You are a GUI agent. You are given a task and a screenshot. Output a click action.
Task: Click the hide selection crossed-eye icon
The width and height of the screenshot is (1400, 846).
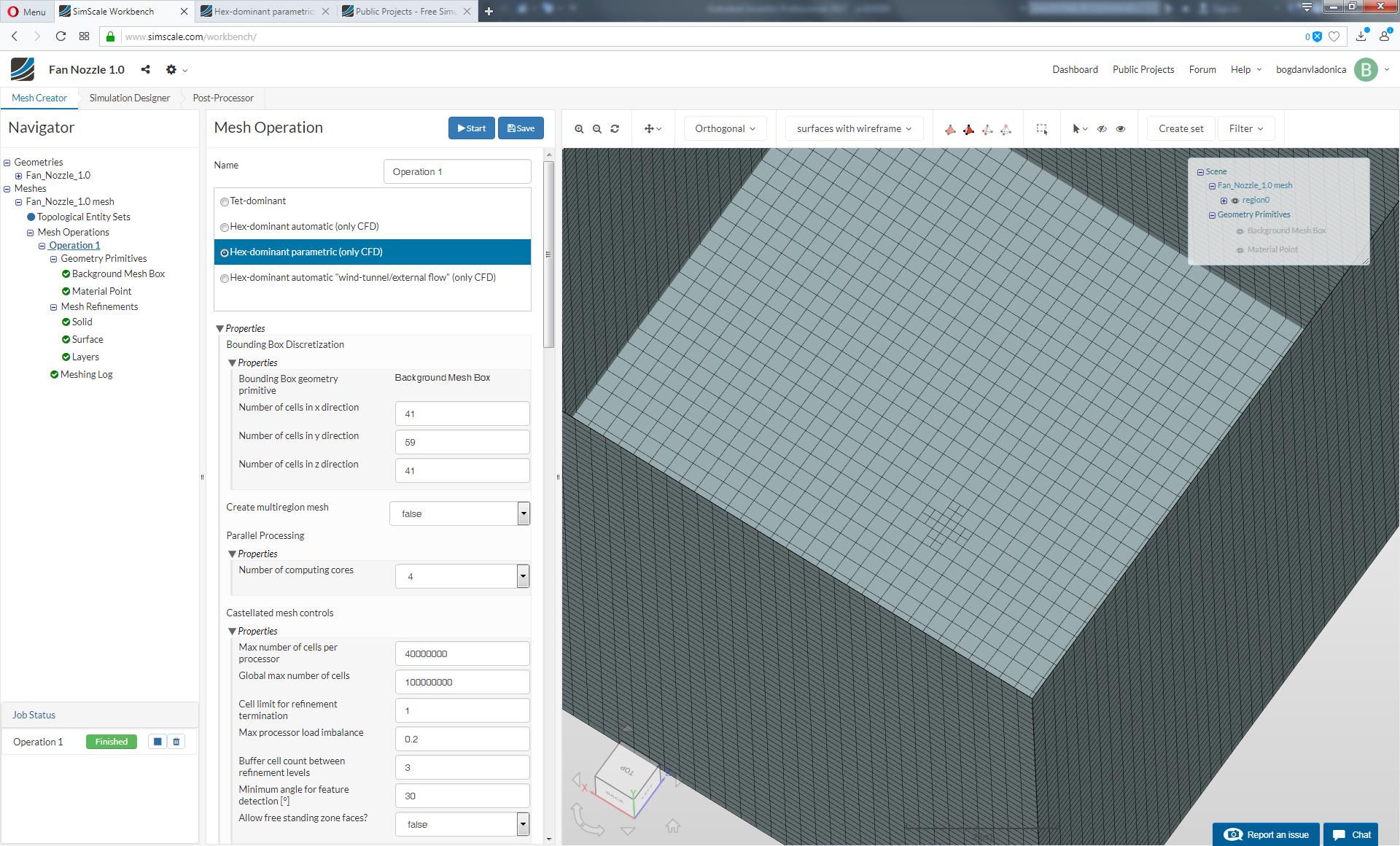1102,129
